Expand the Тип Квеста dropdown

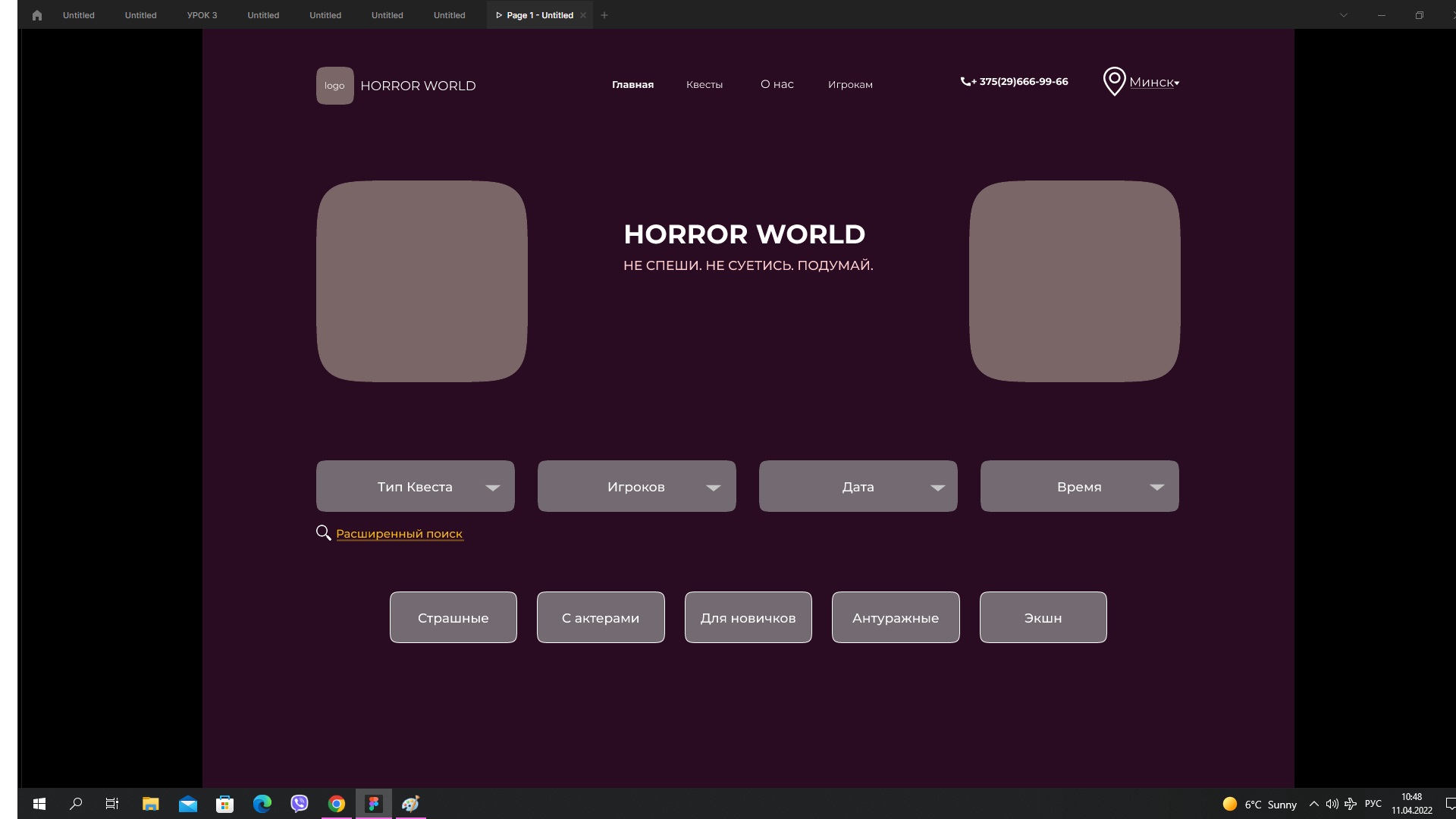[416, 486]
